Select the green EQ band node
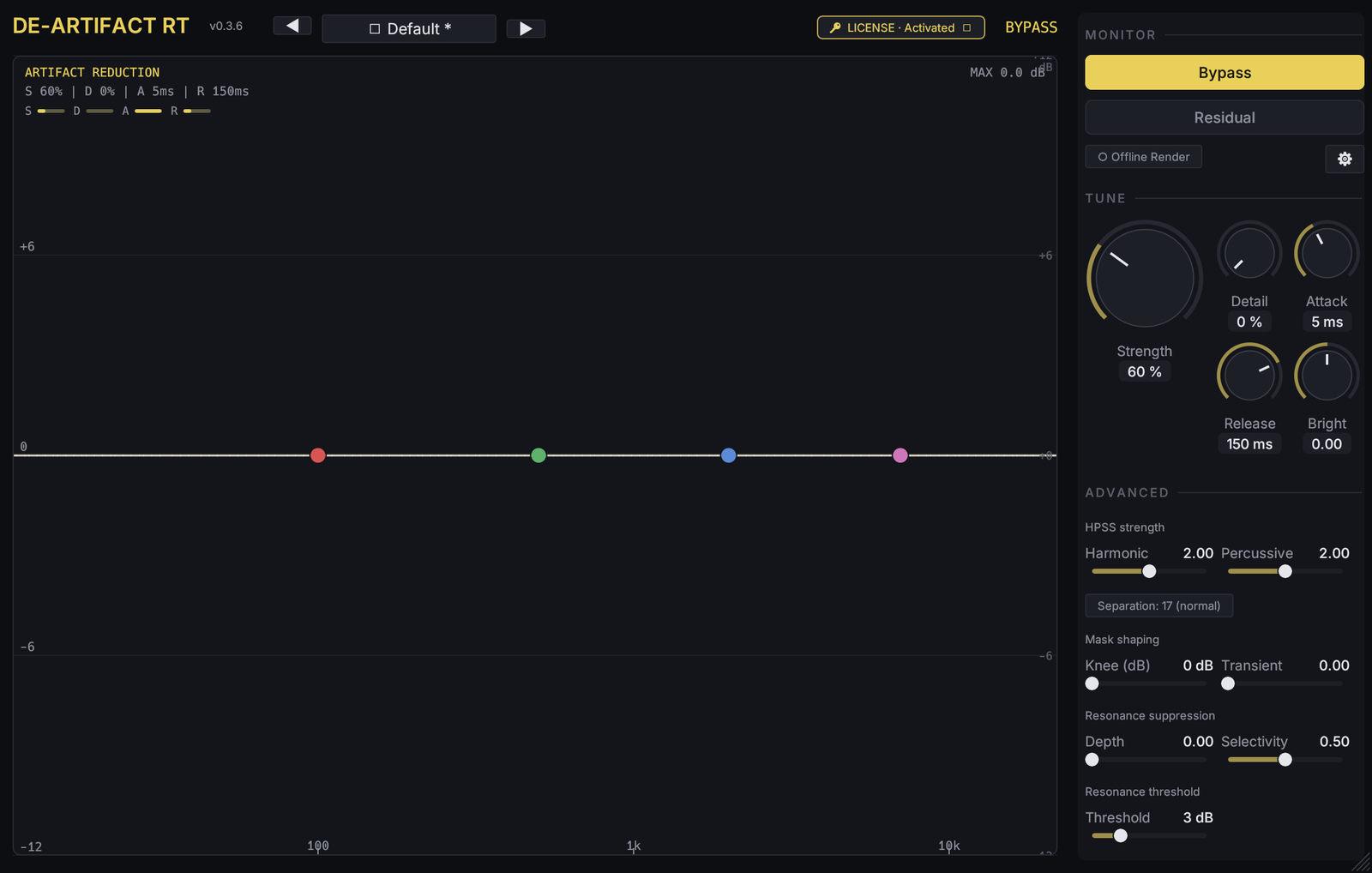 [539, 455]
